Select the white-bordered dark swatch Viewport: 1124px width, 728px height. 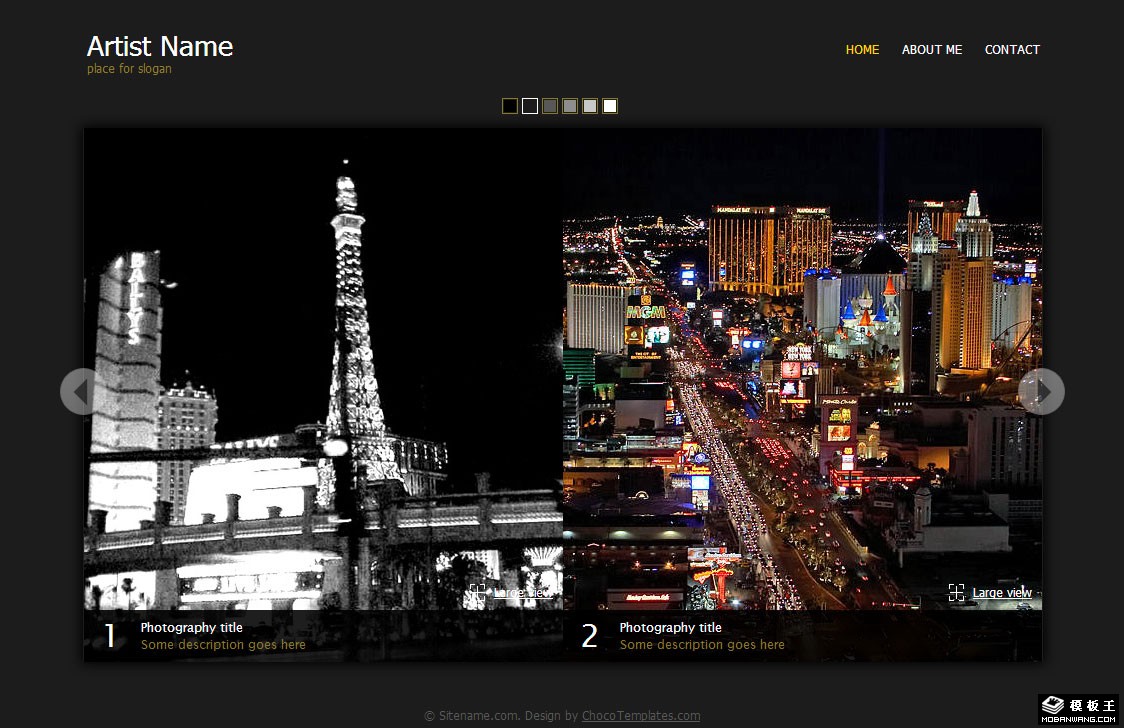[x=530, y=106]
